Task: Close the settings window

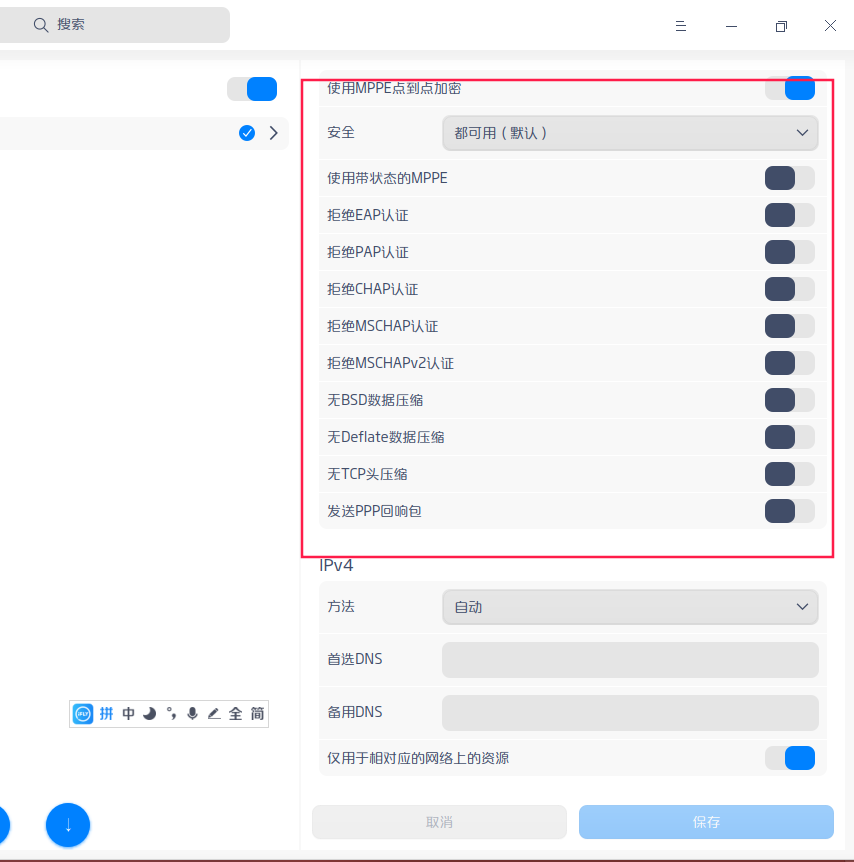Action: pos(830,25)
